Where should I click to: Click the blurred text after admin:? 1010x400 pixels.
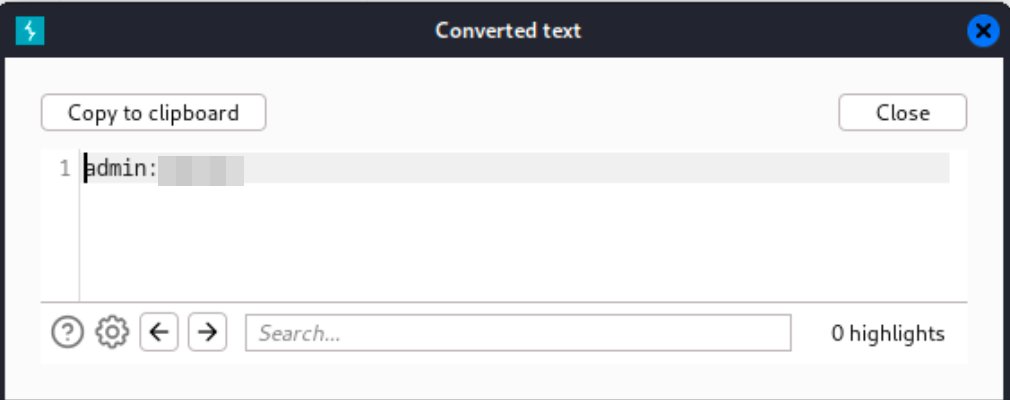[x=202, y=169]
